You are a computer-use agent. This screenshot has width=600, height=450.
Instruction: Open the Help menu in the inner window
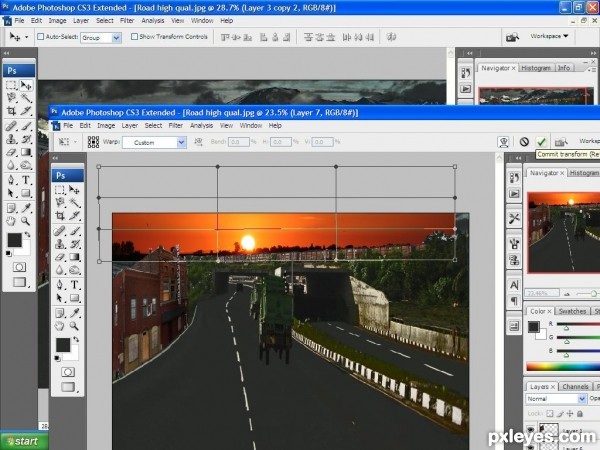click(x=275, y=126)
